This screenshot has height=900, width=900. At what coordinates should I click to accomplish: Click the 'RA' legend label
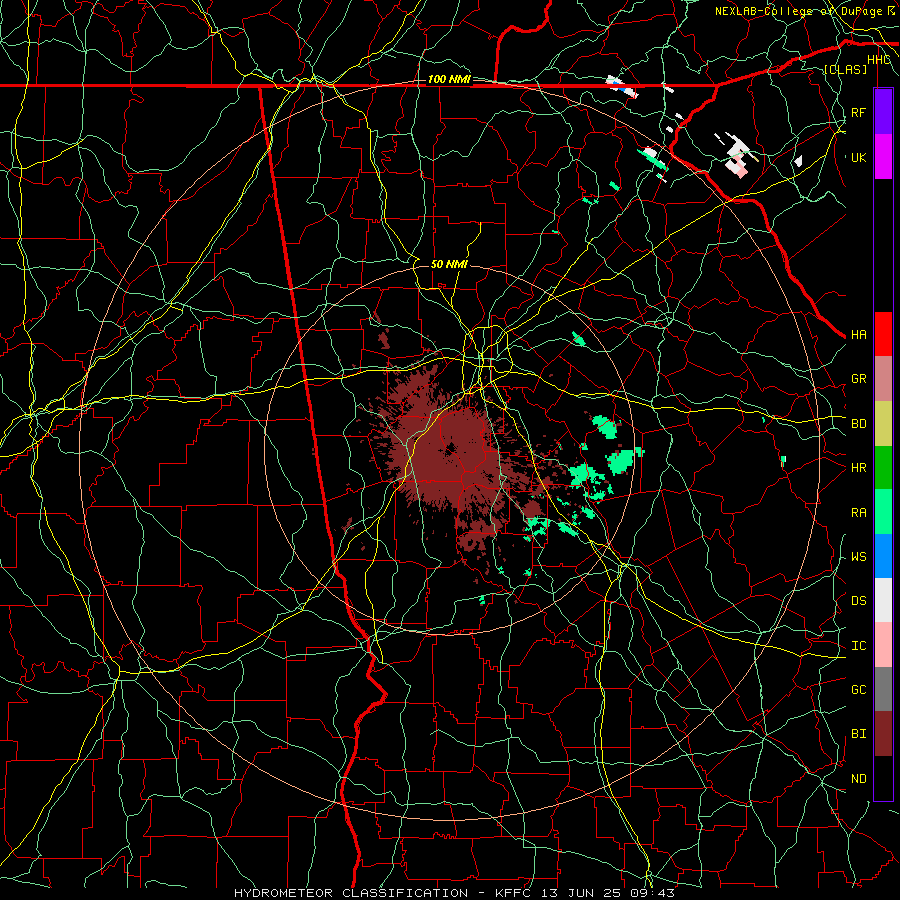(x=858, y=513)
